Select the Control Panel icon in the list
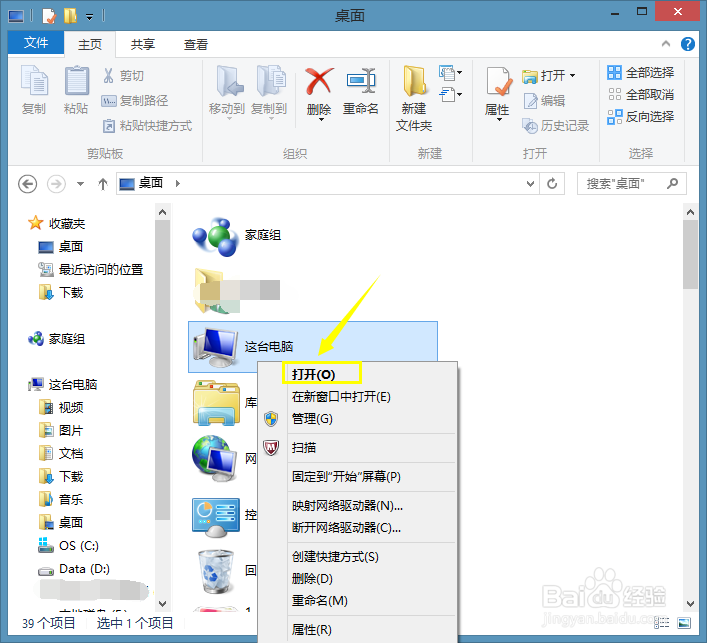The height and width of the screenshot is (643, 707). click(216, 516)
